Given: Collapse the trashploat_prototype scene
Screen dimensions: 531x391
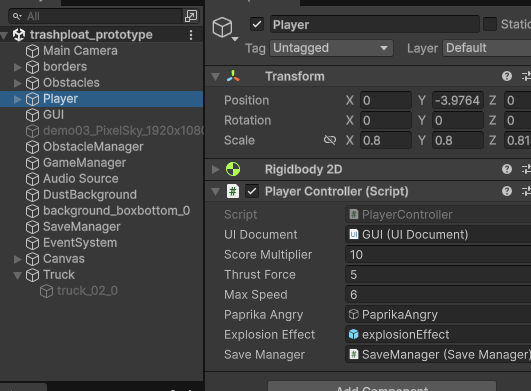Looking at the screenshot, I should tap(4, 35).
